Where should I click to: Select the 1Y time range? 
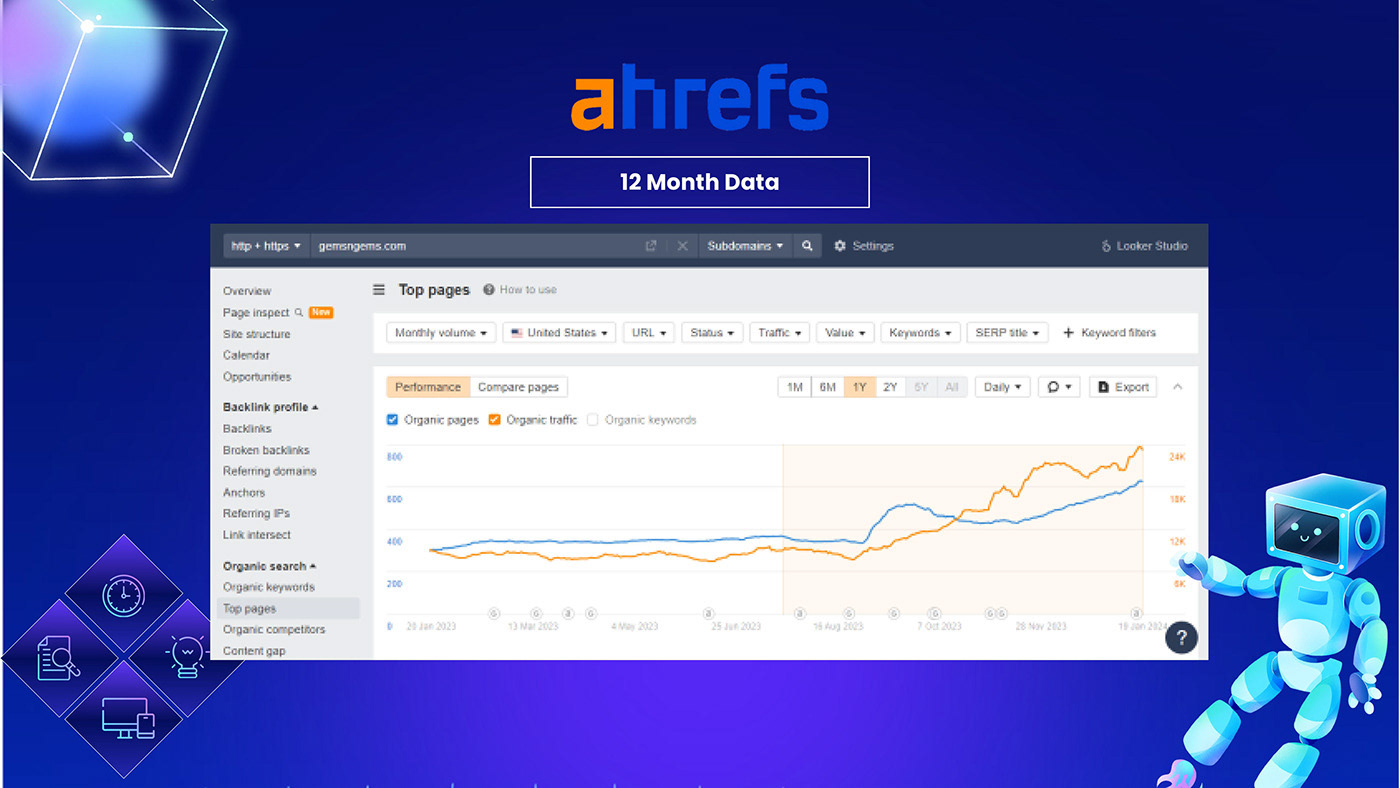pyautogui.click(x=859, y=387)
